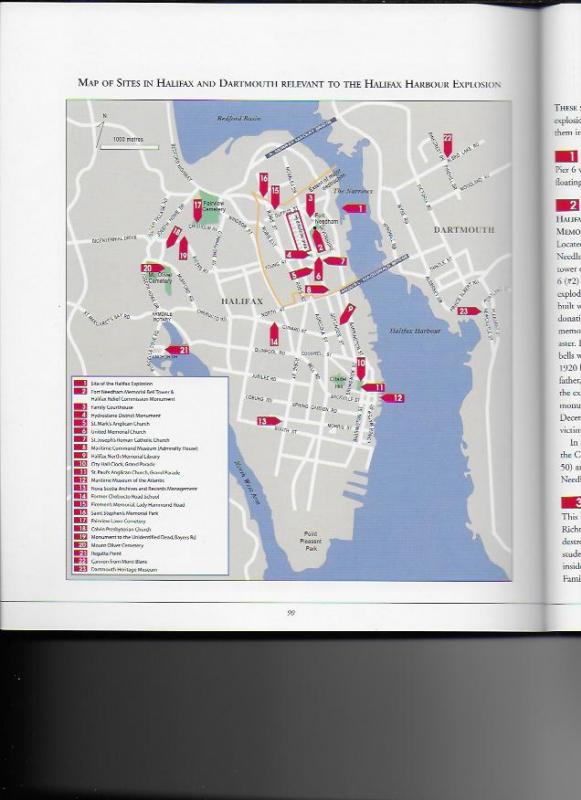This screenshot has height=800, width=581.
Task: Click legend entry 'Regatta Point'
Action: pyautogui.click(x=97, y=553)
